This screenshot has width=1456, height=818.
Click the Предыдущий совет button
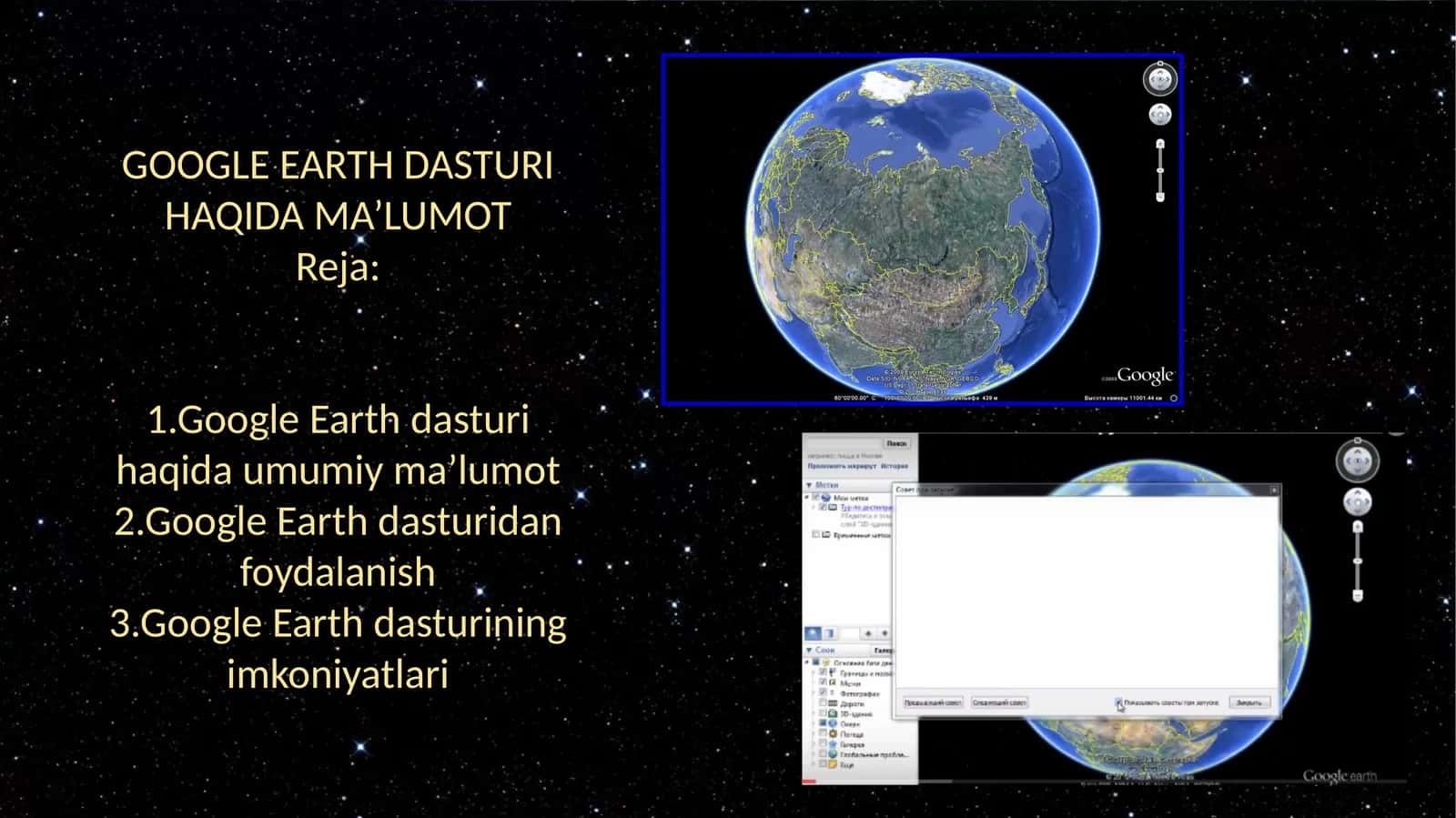933,702
